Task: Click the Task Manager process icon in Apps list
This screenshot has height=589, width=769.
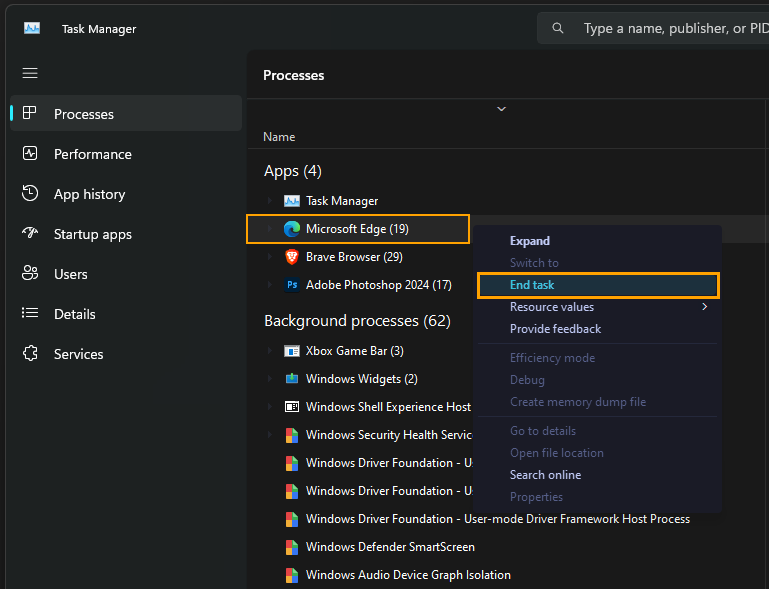Action: click(292, 201)
